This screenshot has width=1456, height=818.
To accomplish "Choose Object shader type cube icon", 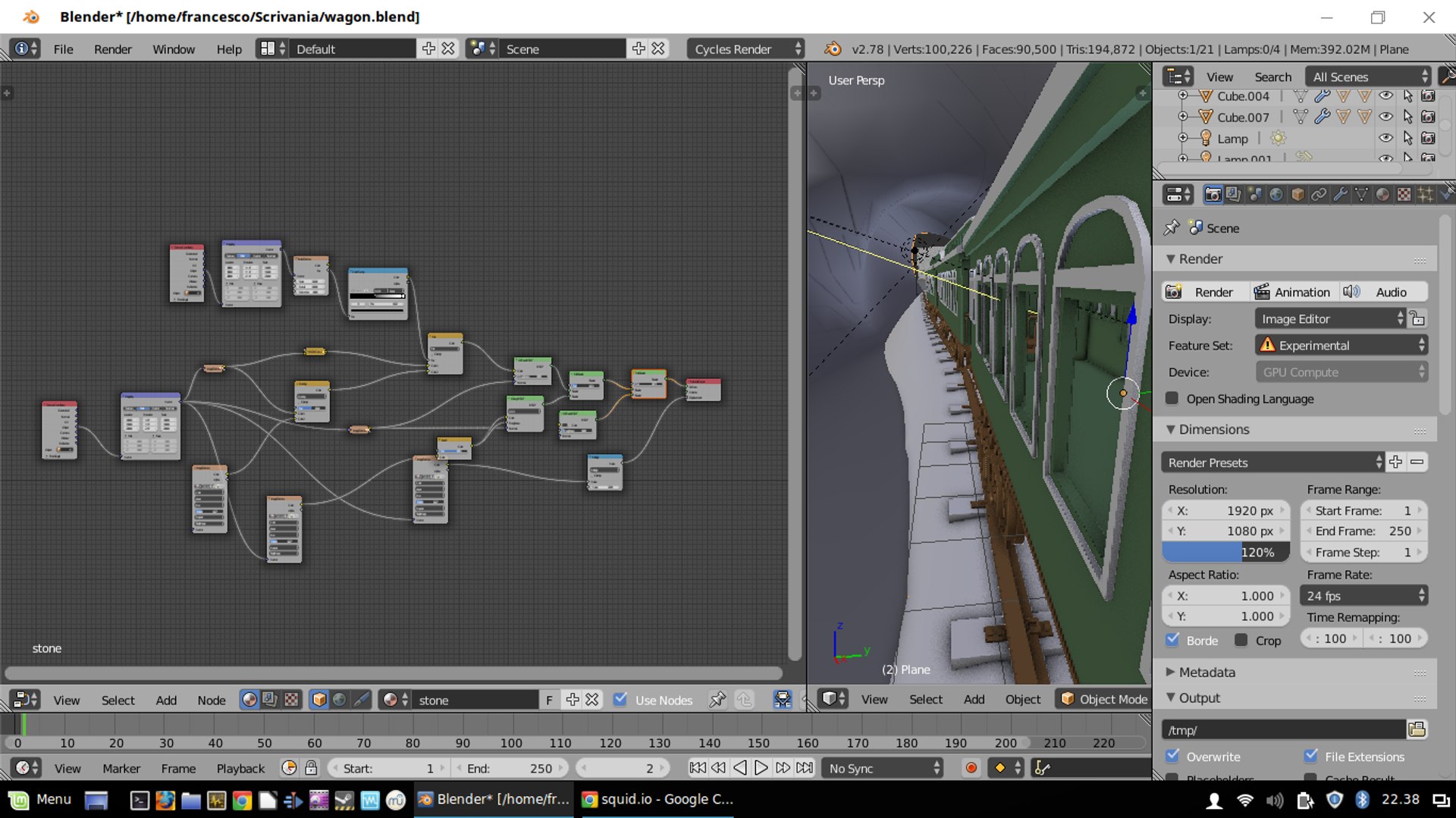I will tap(319, 700).
